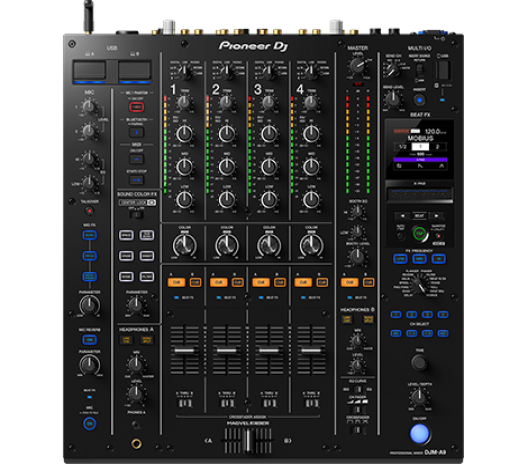Adjust the channel 1 Trim knob
The width and height of the screenshot is (528, 464).
(184, 102)
